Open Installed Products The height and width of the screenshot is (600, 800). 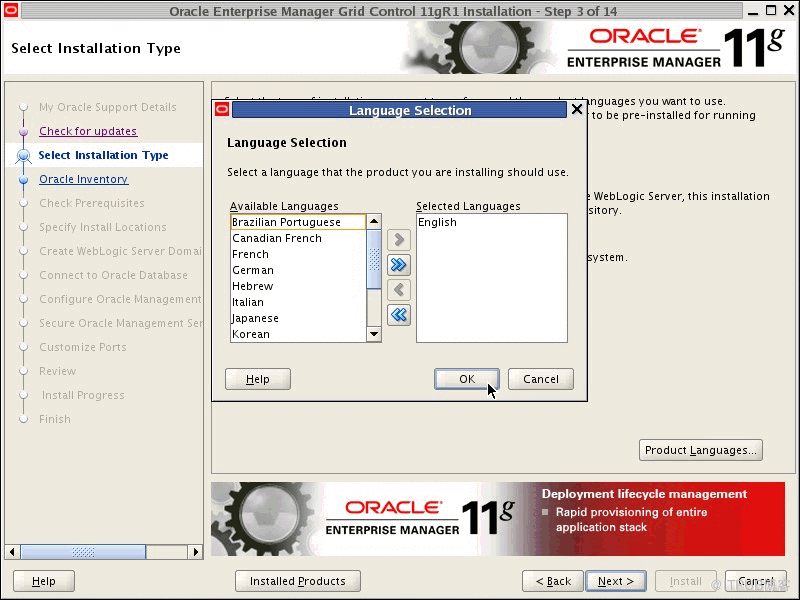point(297,581)
